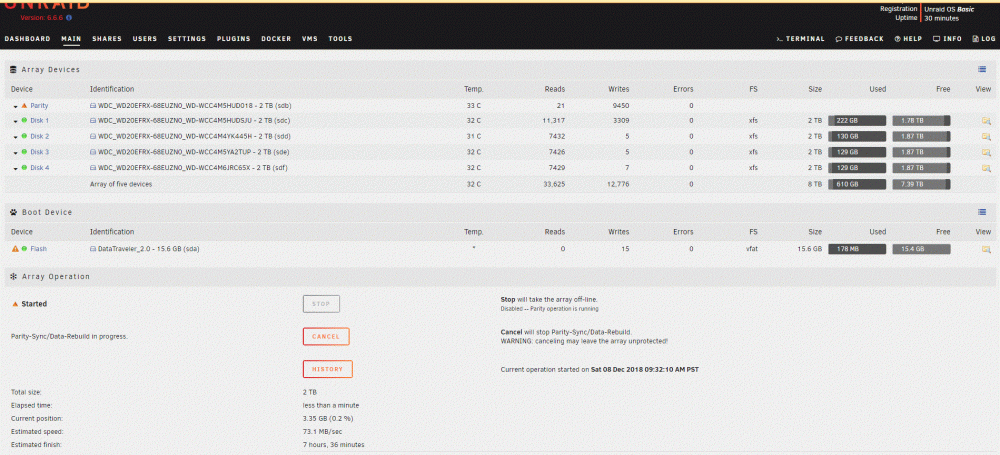The height and width of the screenshot is (455, 1000).
Task: Open Disk 3 settings link
Action: click(40, 152)
